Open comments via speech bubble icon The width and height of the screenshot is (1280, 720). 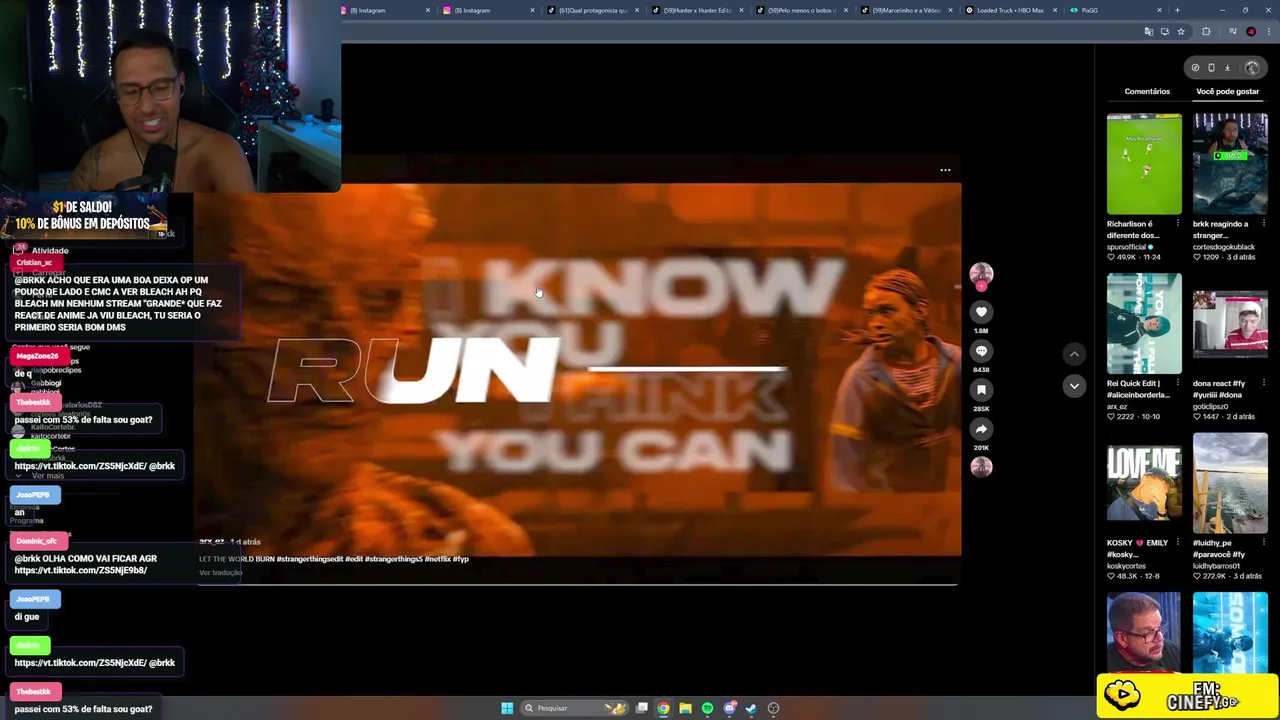click(981, 351)
